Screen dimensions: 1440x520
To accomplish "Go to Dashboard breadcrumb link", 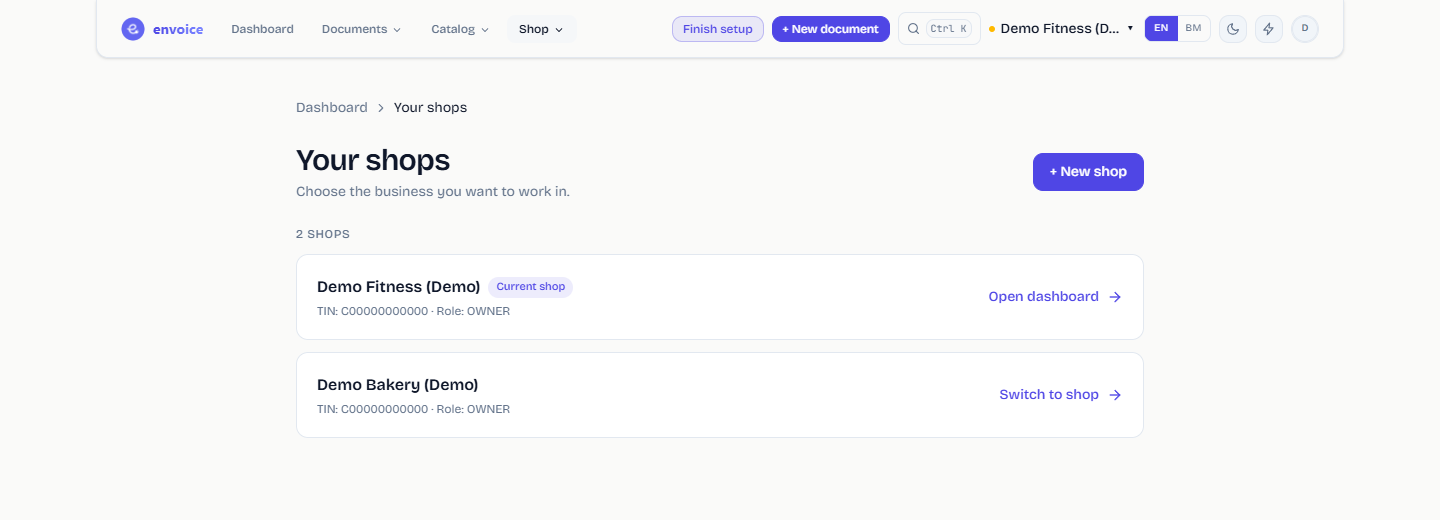I will pyautogui.click(x=332, y=107).
